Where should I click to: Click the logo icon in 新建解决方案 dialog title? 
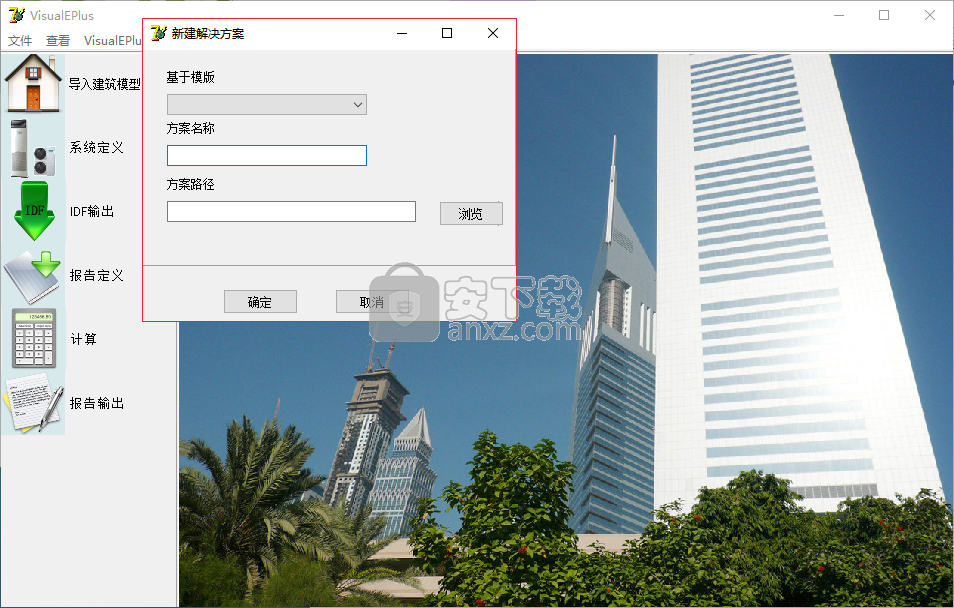158,33
